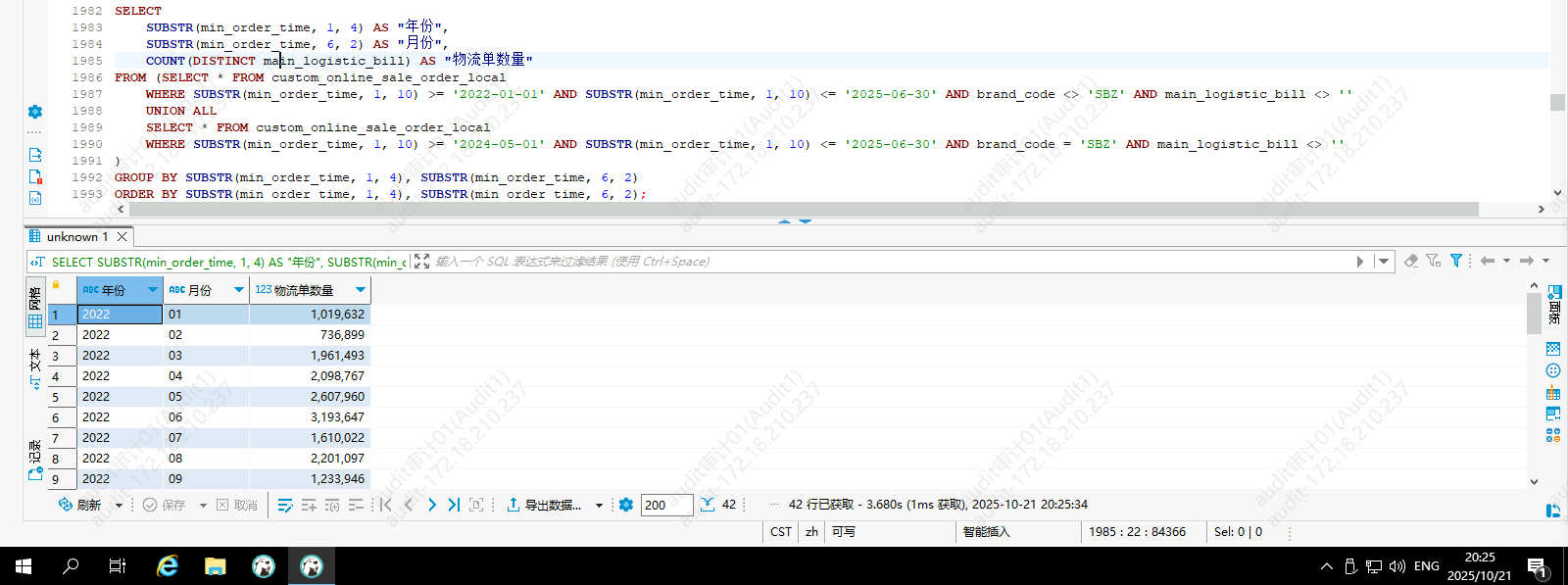Click the SQL editor settings gear icon

pyautogui.click(x=35, y=112)
